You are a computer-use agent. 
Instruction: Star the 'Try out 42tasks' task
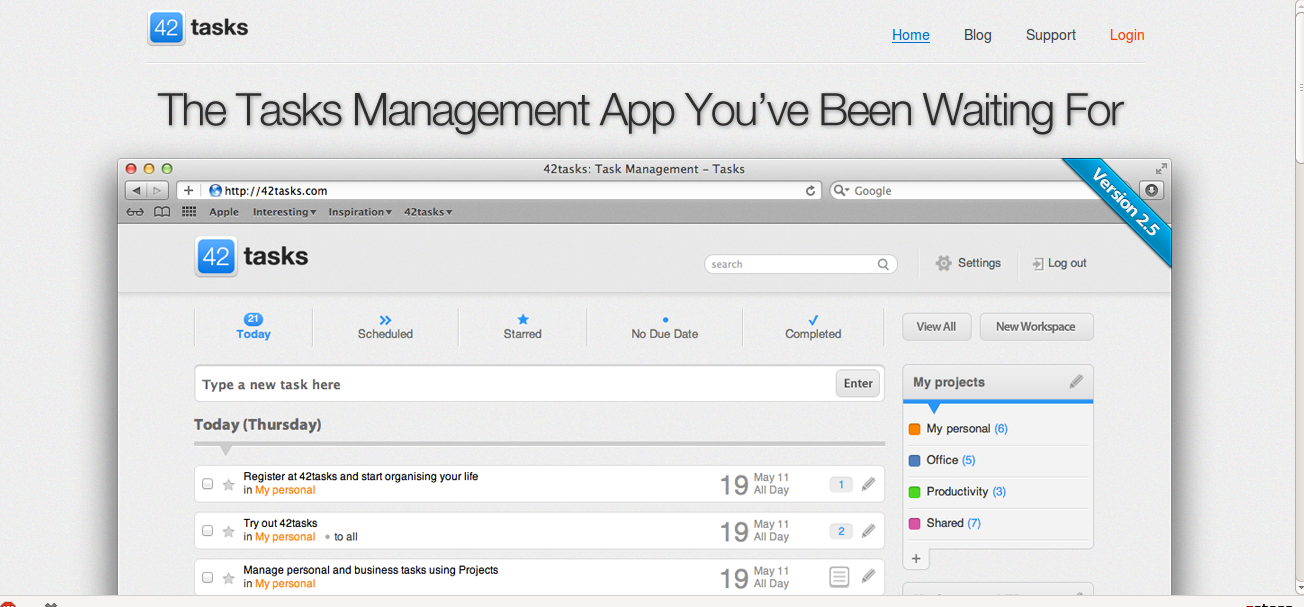(x=228, y=531)
